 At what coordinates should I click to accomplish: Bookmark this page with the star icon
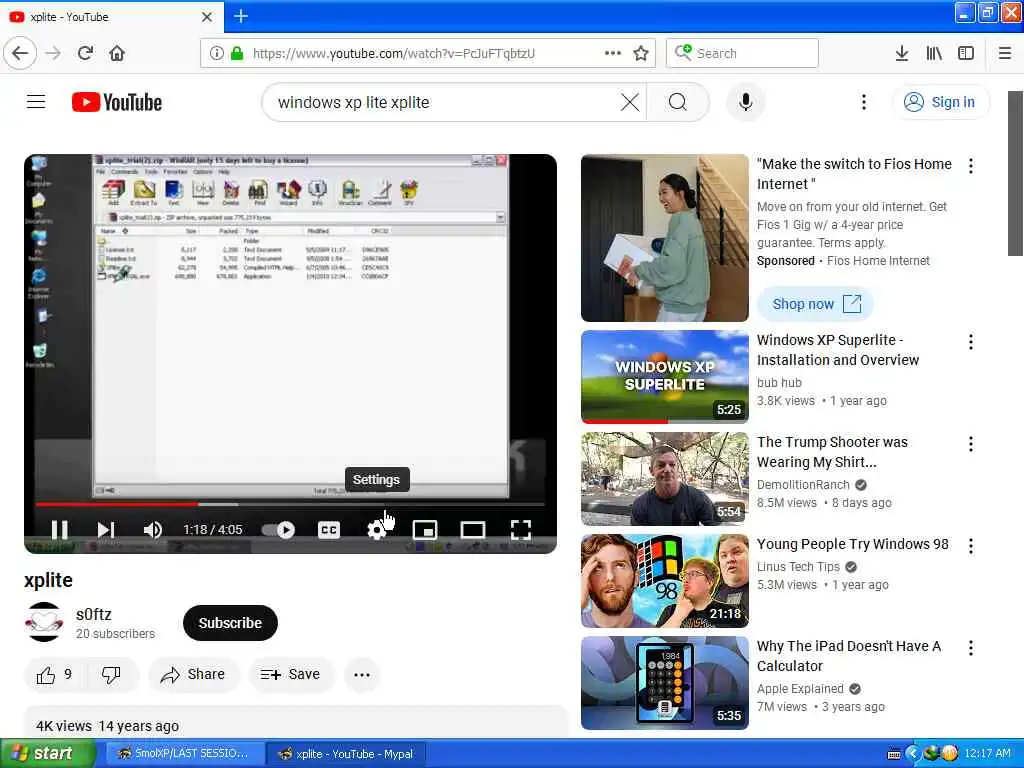pos(641,53)
